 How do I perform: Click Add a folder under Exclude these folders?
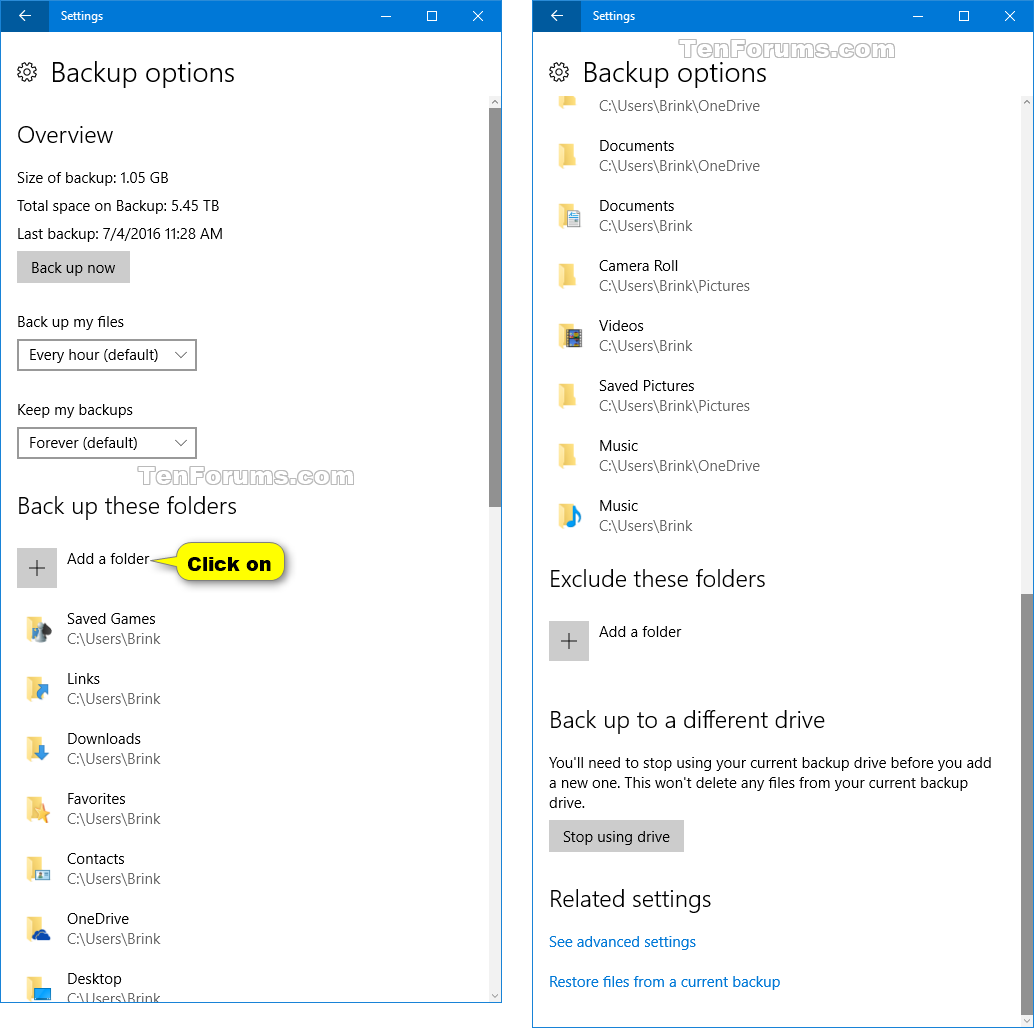click(569, 640)
